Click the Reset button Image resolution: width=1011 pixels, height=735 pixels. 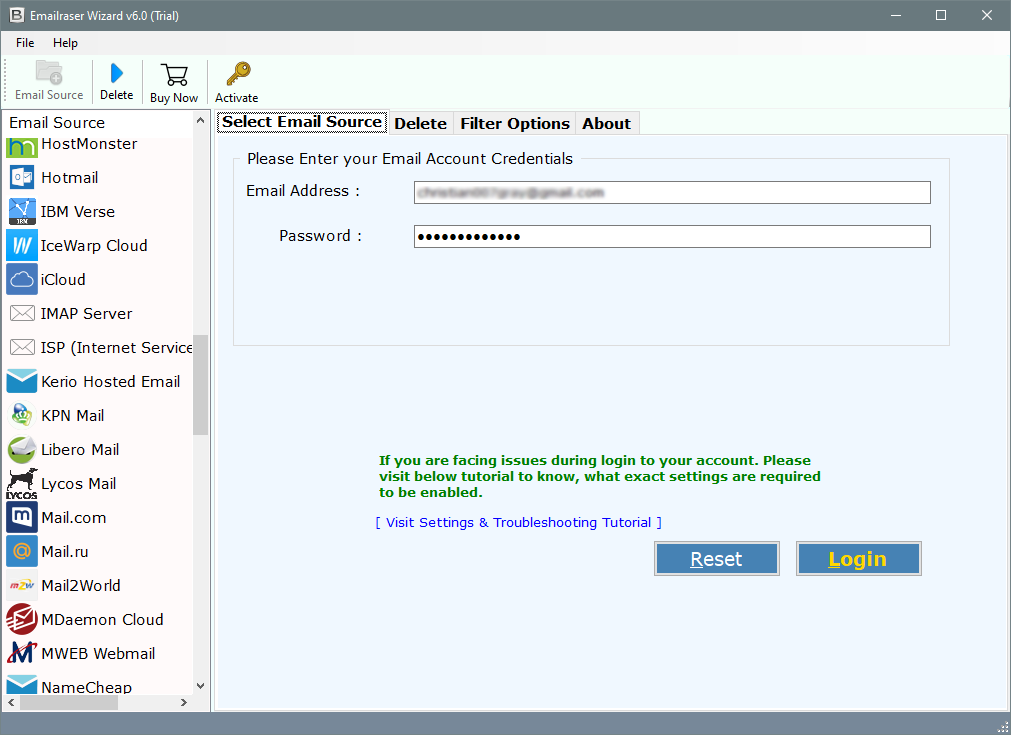coord(716,558)
